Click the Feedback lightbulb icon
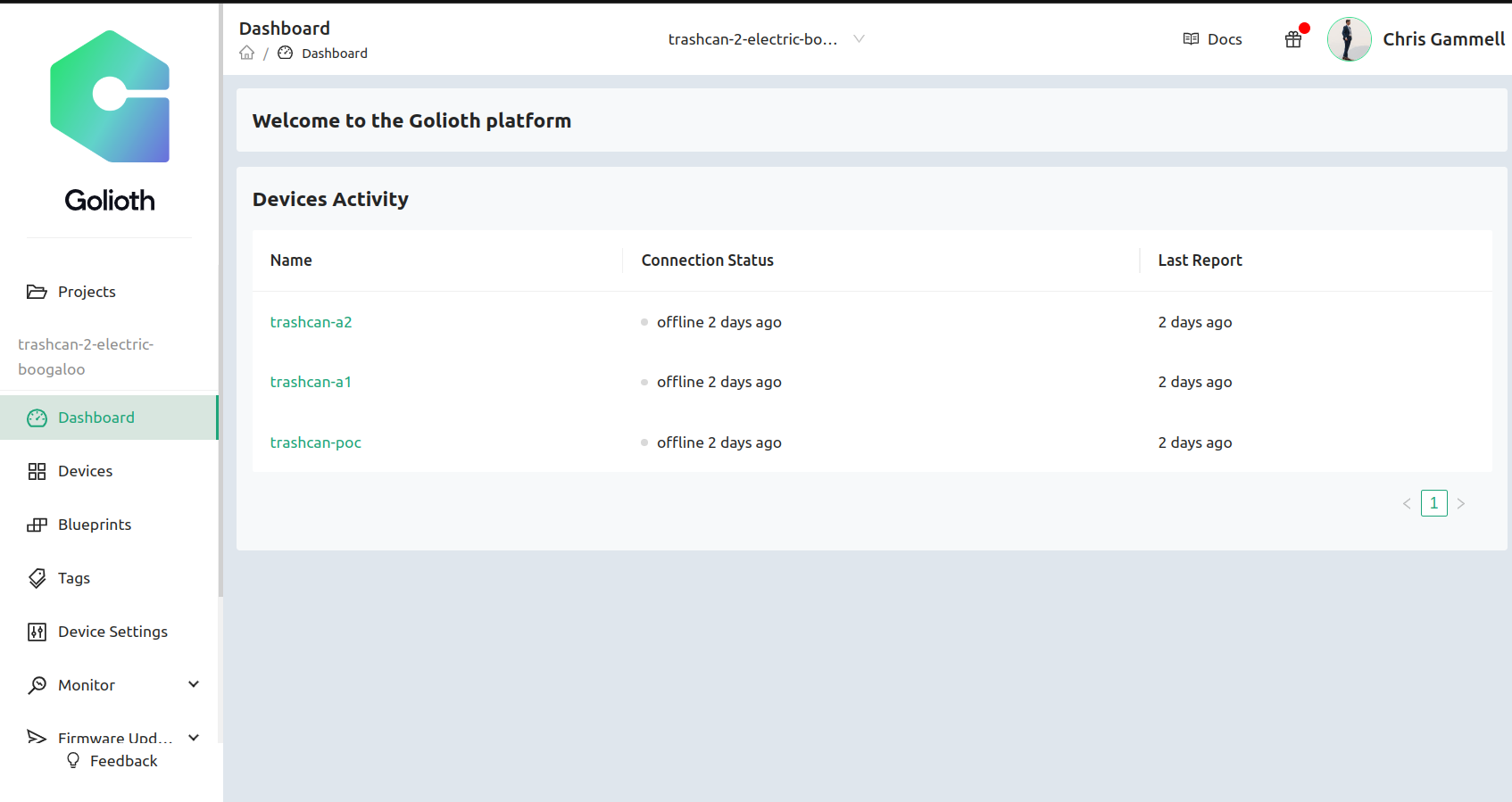The width and height of the screenshot is (1512, 802). coord(73,760)
